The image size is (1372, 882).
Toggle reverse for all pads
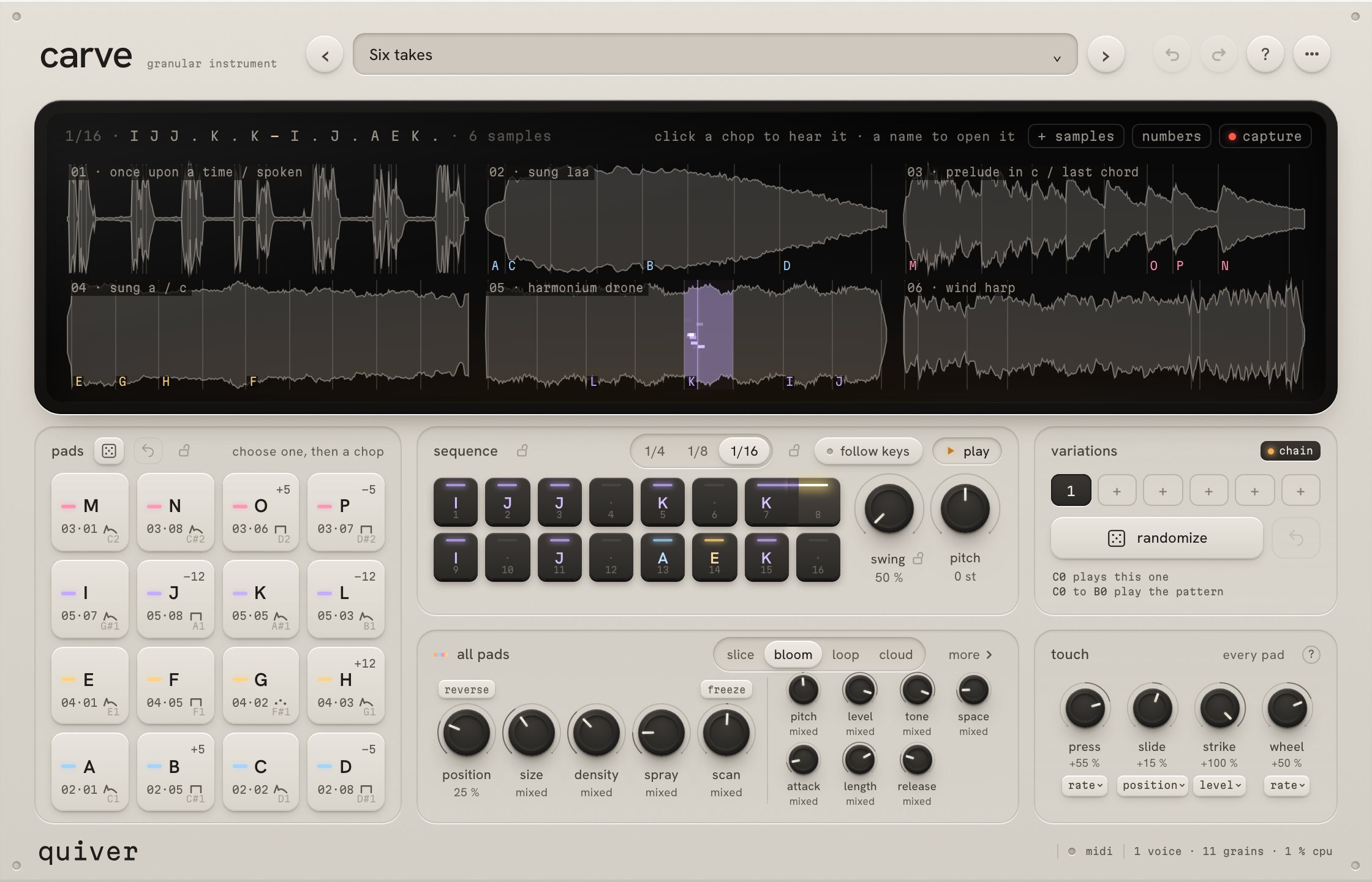coord(466,690)
